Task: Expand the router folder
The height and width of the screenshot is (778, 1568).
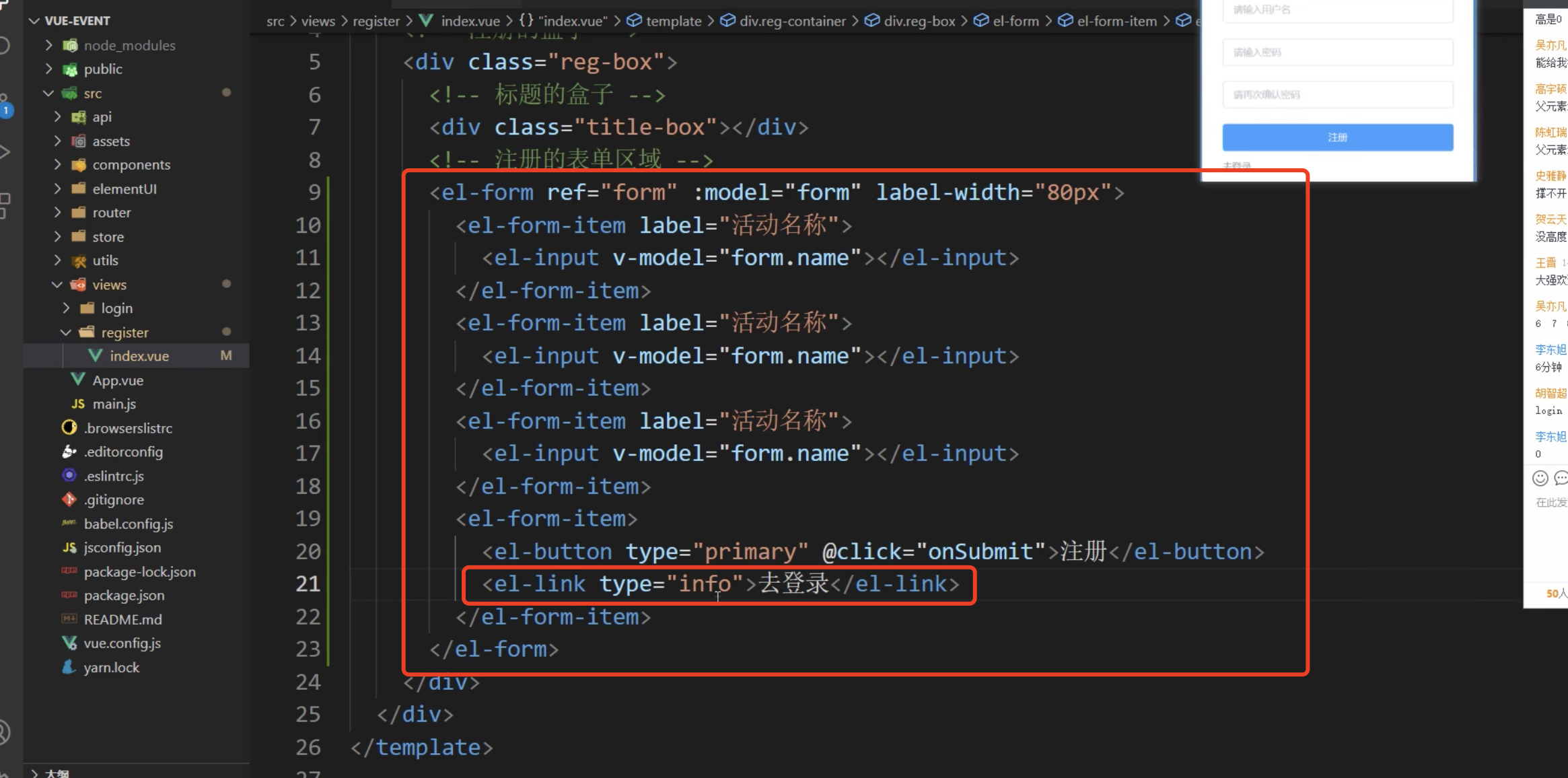Action: pyautogui.click(x=58, y=213)
